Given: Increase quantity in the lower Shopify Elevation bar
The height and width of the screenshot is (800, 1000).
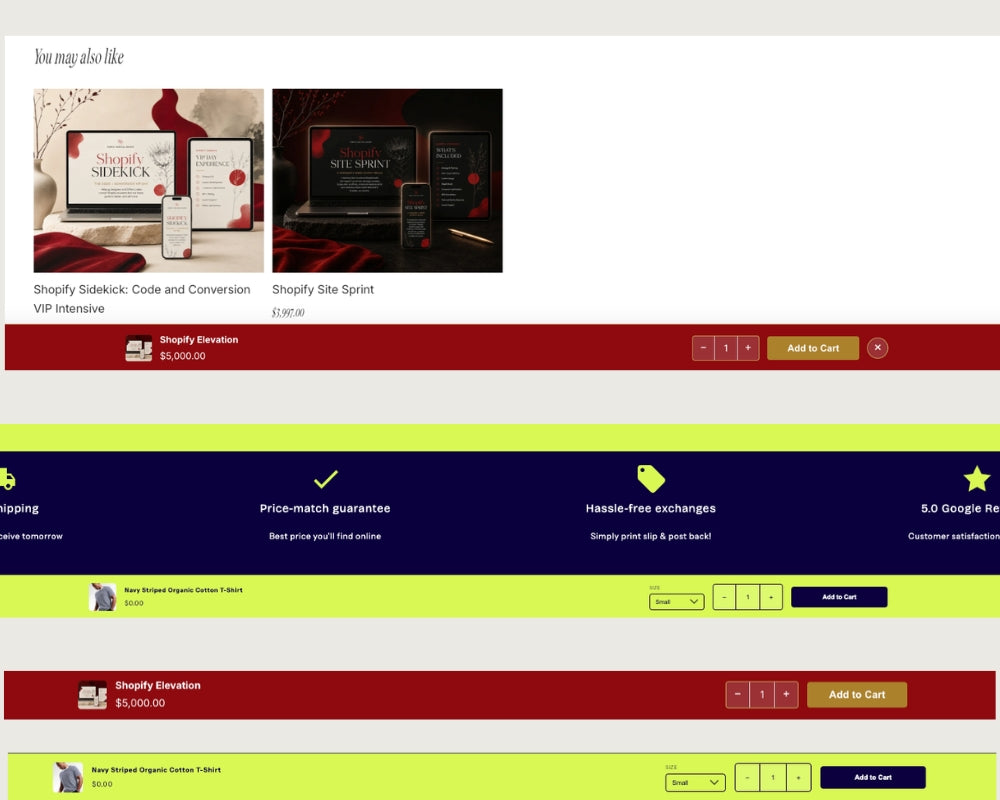Looking at the screenshot, I should coord(786,694).
